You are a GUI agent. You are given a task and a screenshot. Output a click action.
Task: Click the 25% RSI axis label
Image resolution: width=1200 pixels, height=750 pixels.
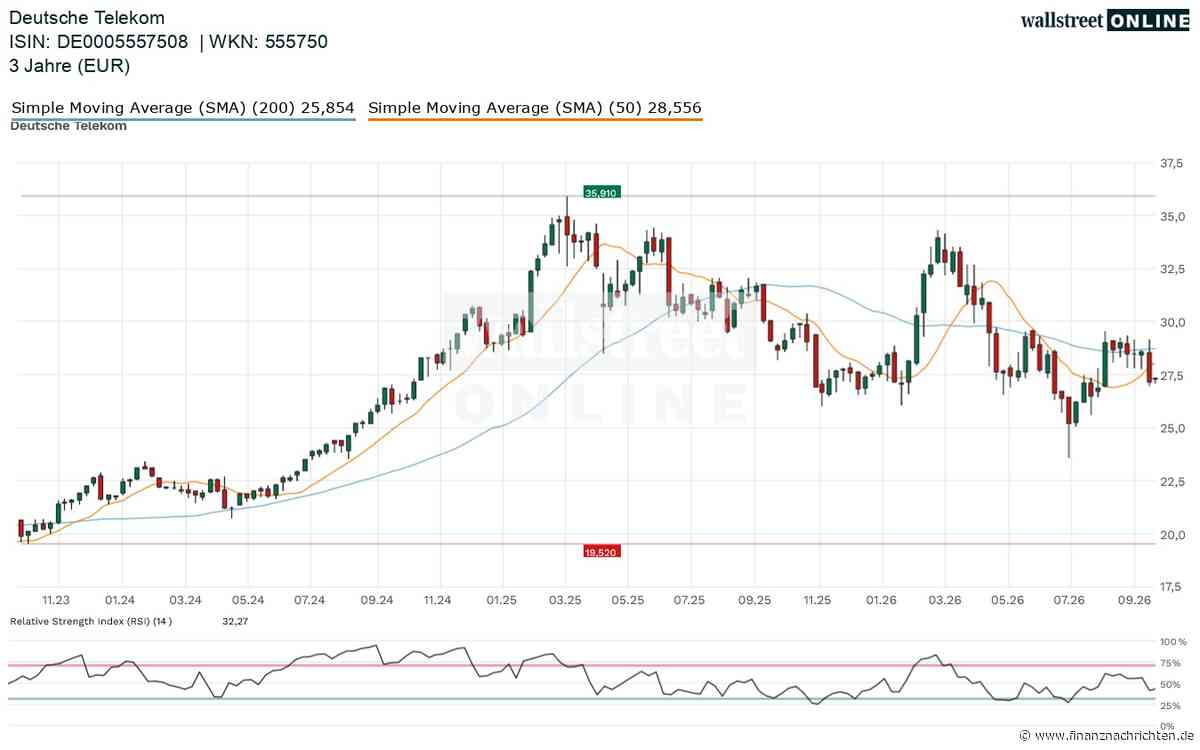[x=1171, y=707]
